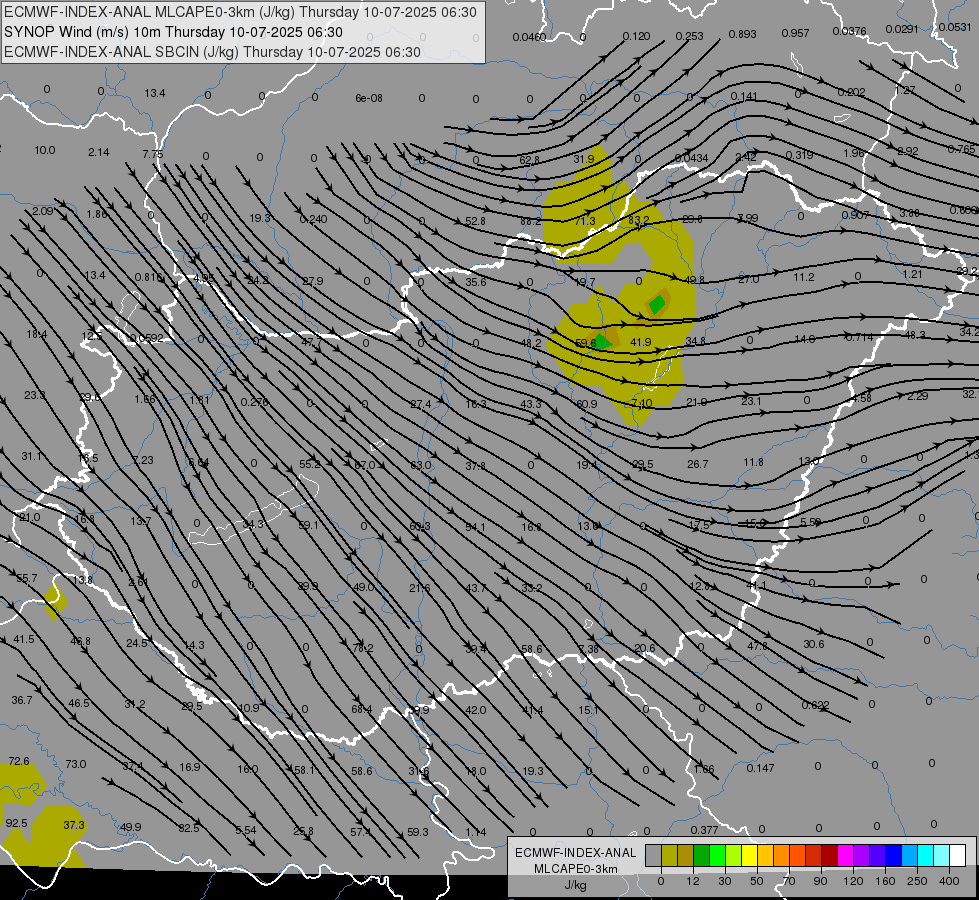
Task: Click the map value '82.5'
Action: tap(189, 828)
